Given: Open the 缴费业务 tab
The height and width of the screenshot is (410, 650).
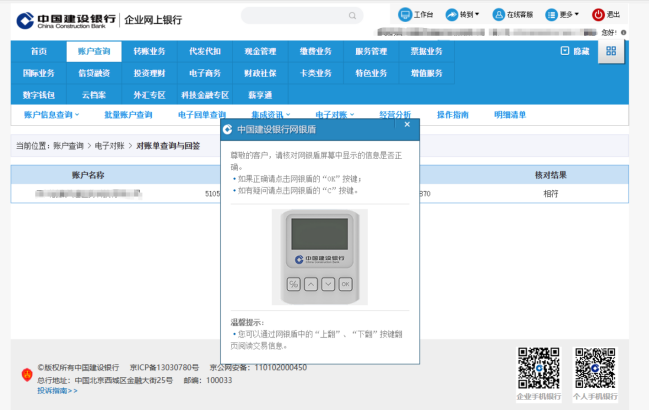Looking at the screenshot, I should (x=316, y=51).
